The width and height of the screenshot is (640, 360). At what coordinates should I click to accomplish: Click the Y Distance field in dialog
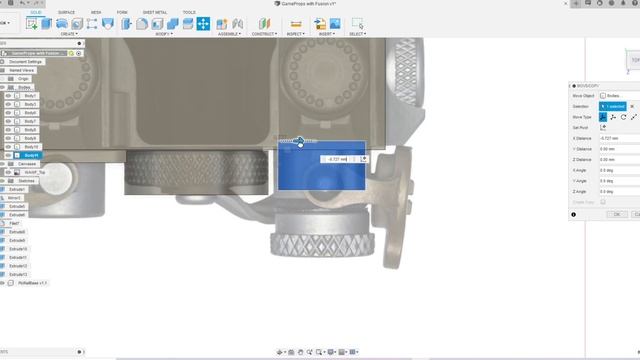[x=620, y=149]
